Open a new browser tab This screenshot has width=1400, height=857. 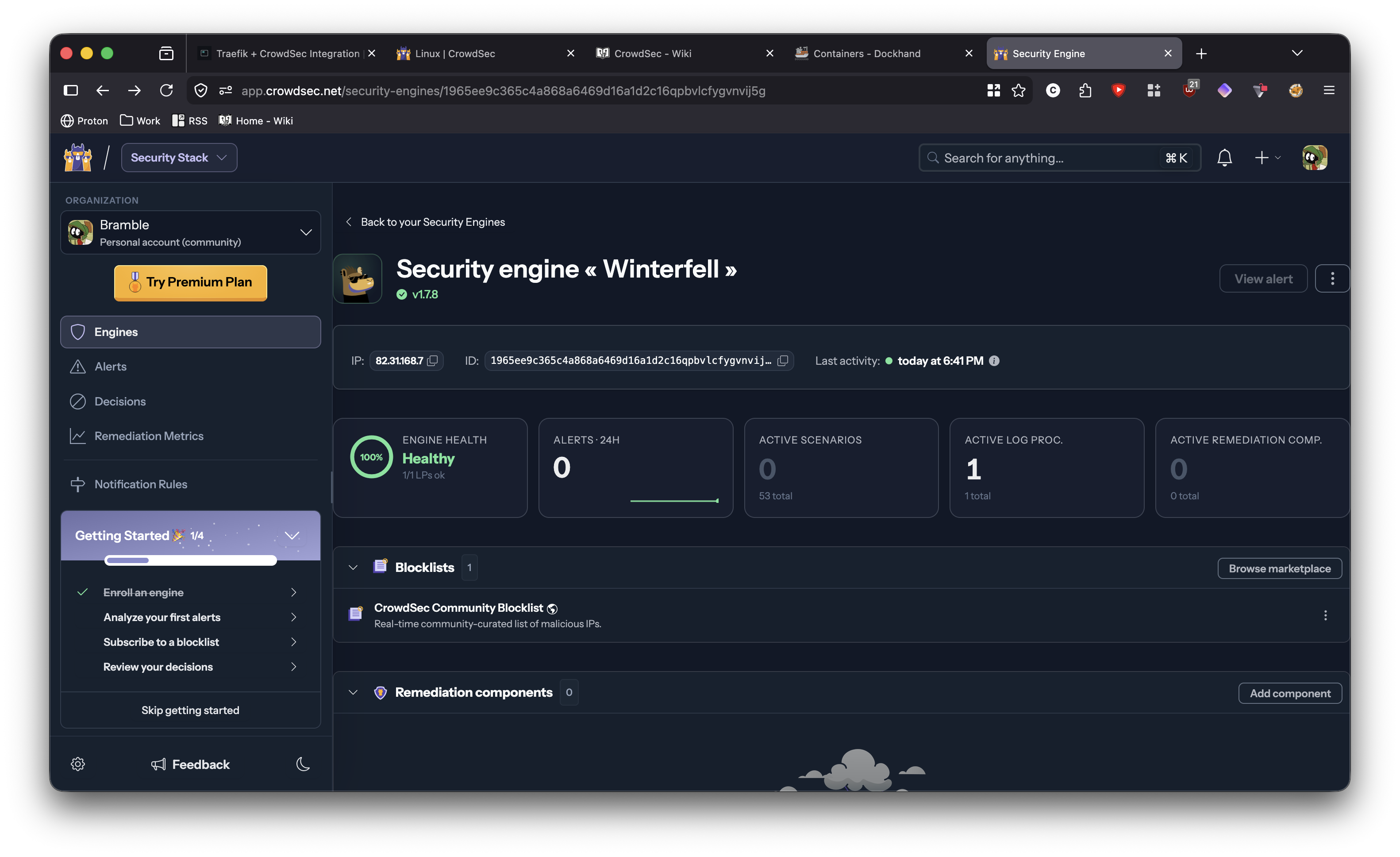1201,54
